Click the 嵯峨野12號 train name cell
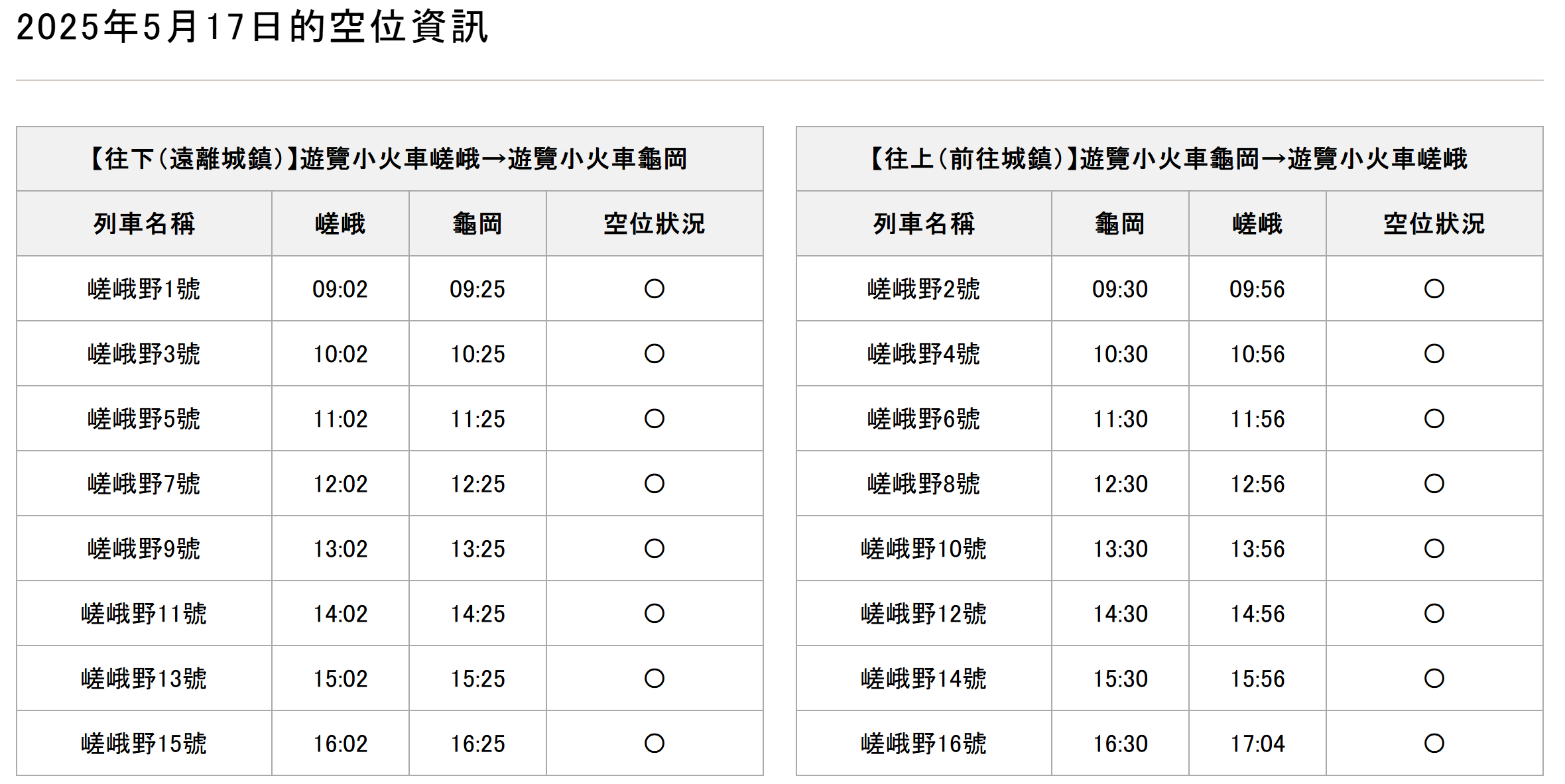 click(x=924, y=614)
